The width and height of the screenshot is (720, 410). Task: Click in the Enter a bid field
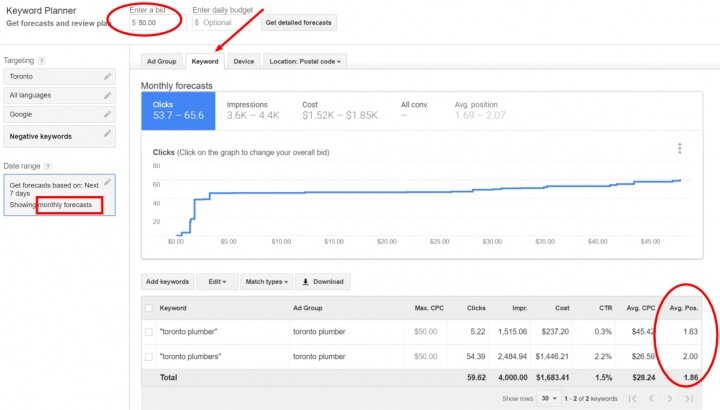coord(158,22)
